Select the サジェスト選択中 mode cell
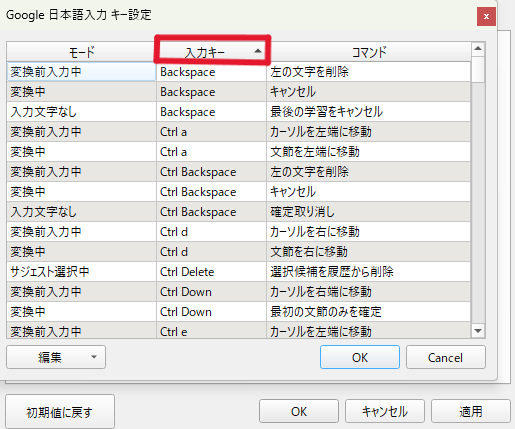 (x=81, y=272)
